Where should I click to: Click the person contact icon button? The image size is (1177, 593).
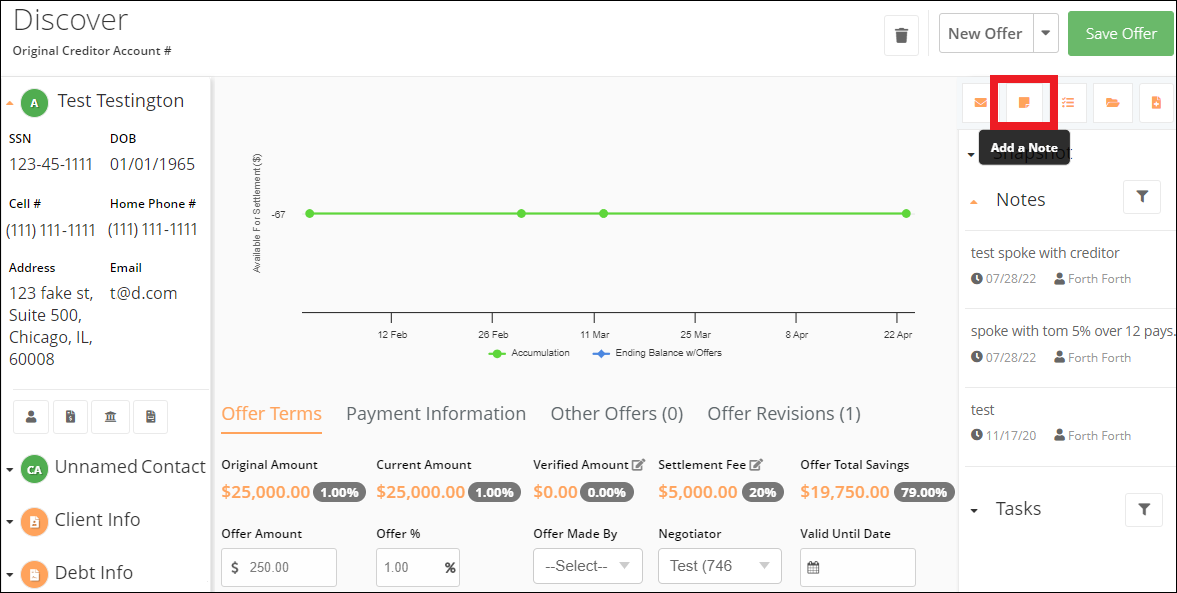click(x=32, y=417)
